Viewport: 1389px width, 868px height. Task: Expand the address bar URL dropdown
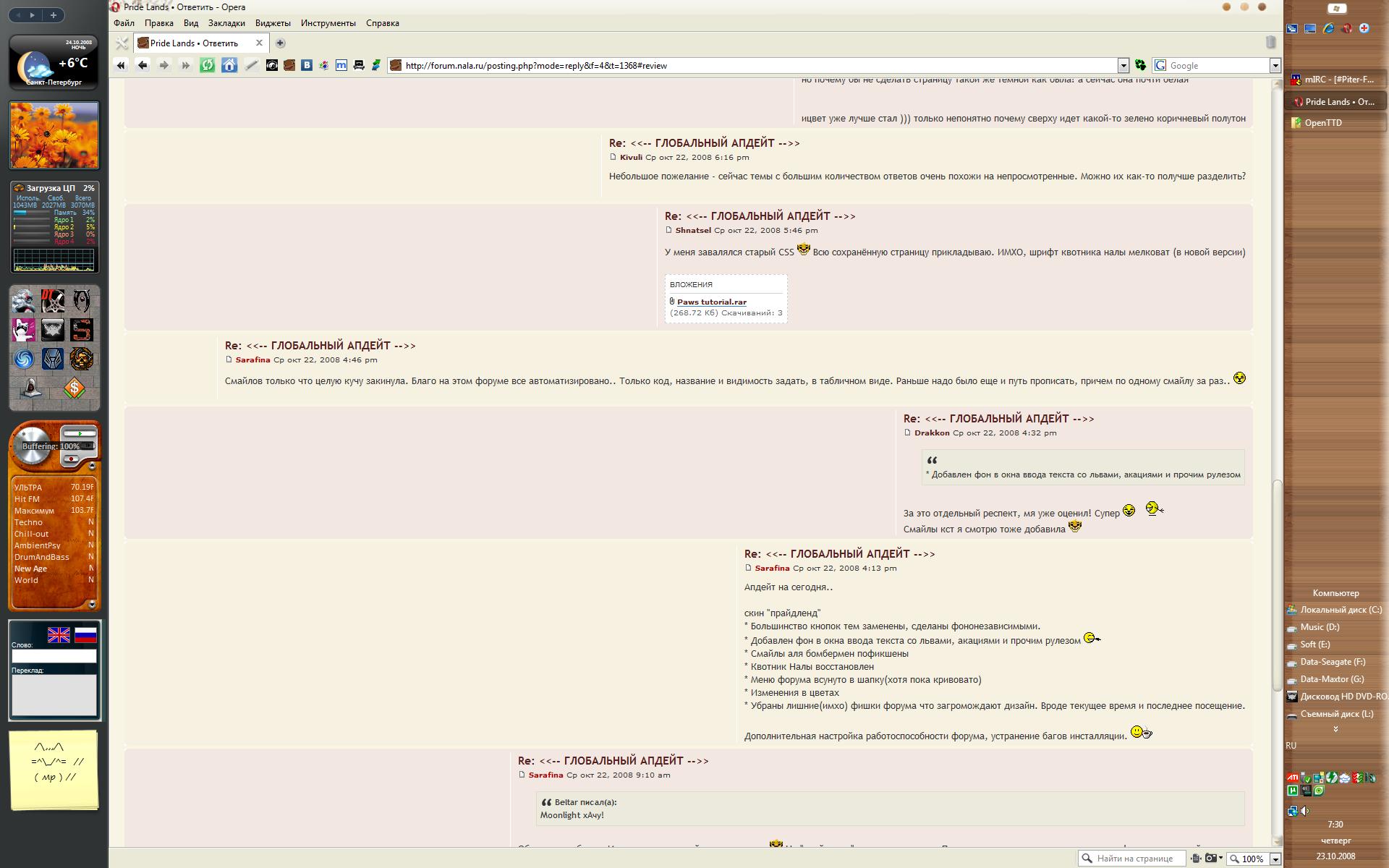tap(1123, 66)
